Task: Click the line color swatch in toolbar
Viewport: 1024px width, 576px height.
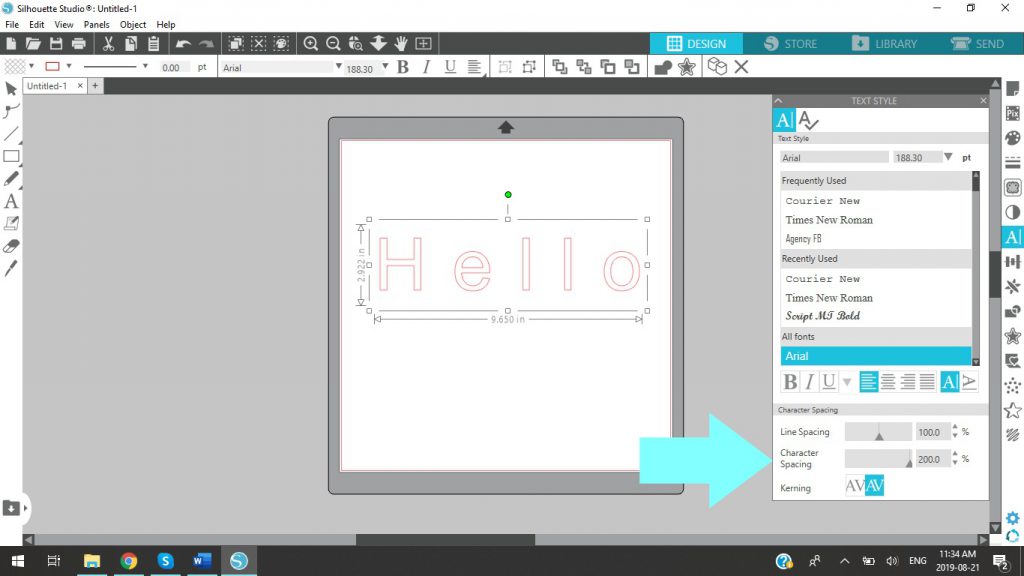Action: coord(52,66)
